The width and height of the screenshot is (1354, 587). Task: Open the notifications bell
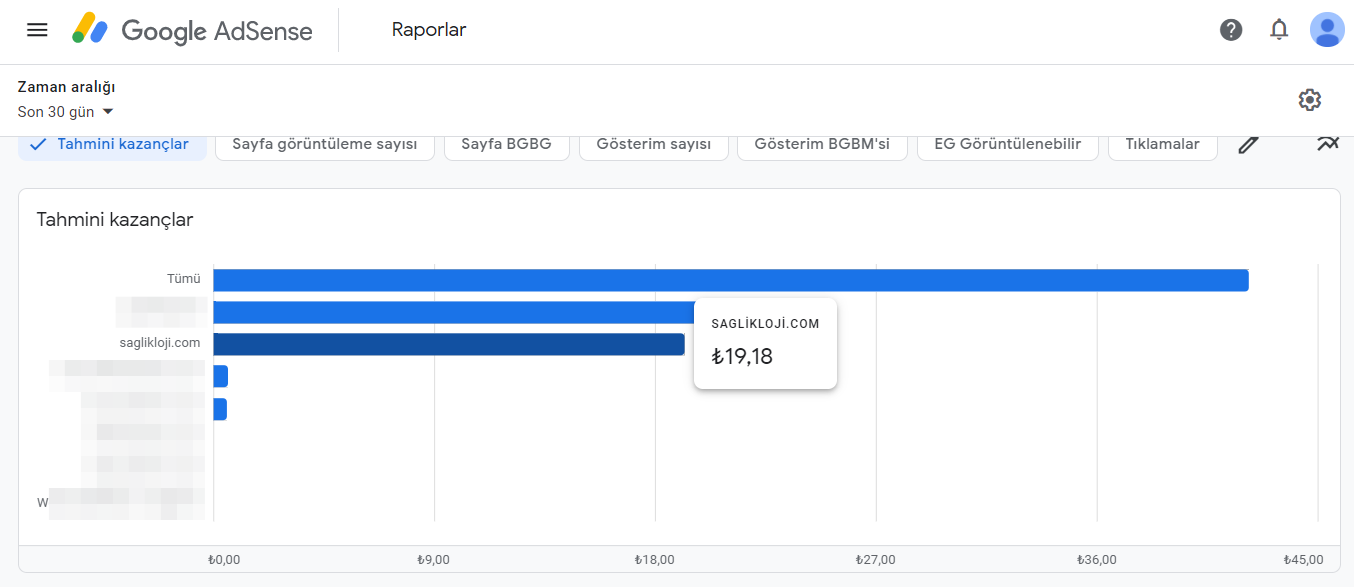(x=1279, y=30)
